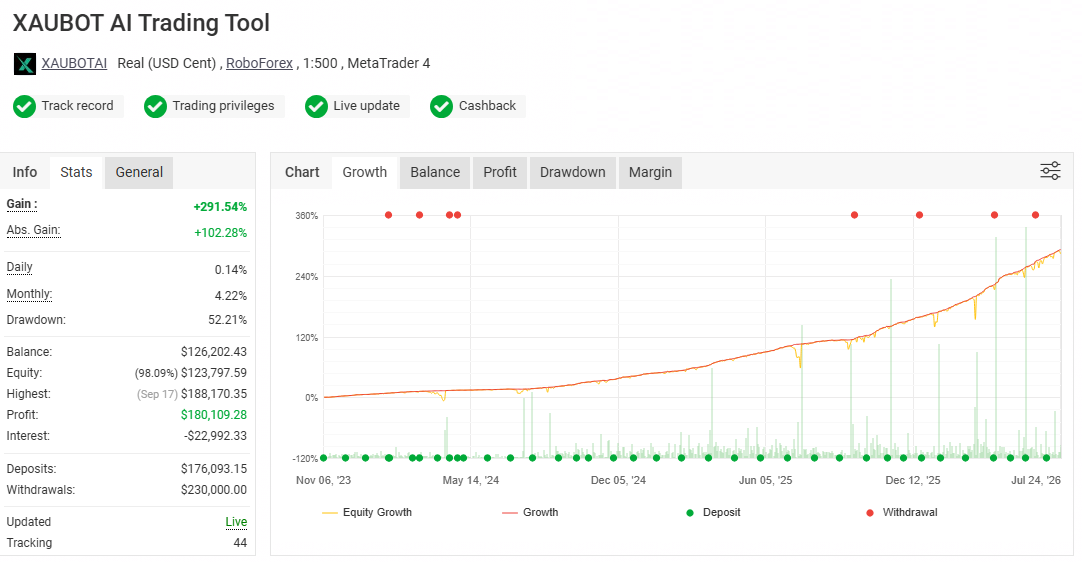Switch to the Stats tab
Viewport: 1082px width, 562px height.
(76, 173)
